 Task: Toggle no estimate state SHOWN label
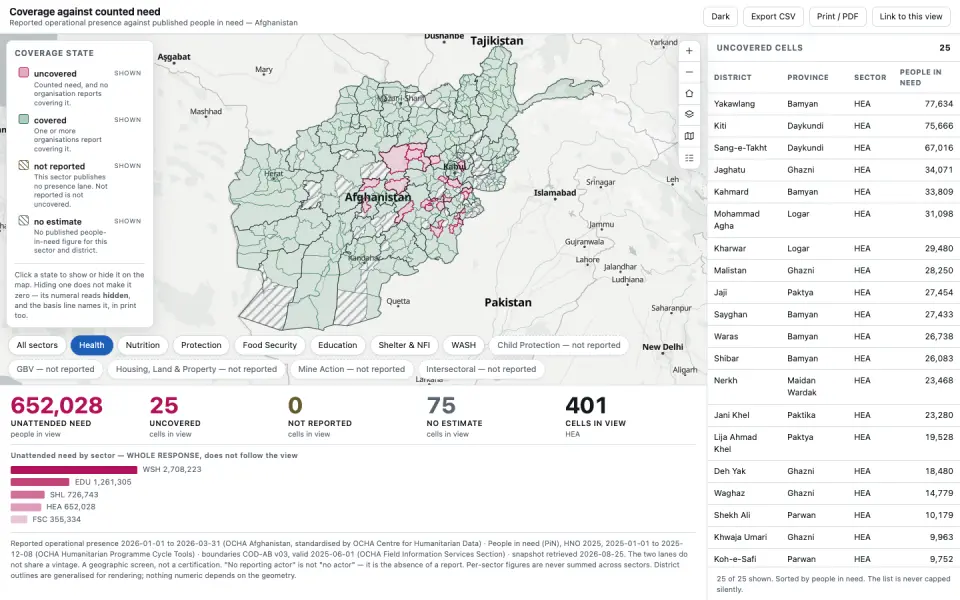[x=127, y=221]
